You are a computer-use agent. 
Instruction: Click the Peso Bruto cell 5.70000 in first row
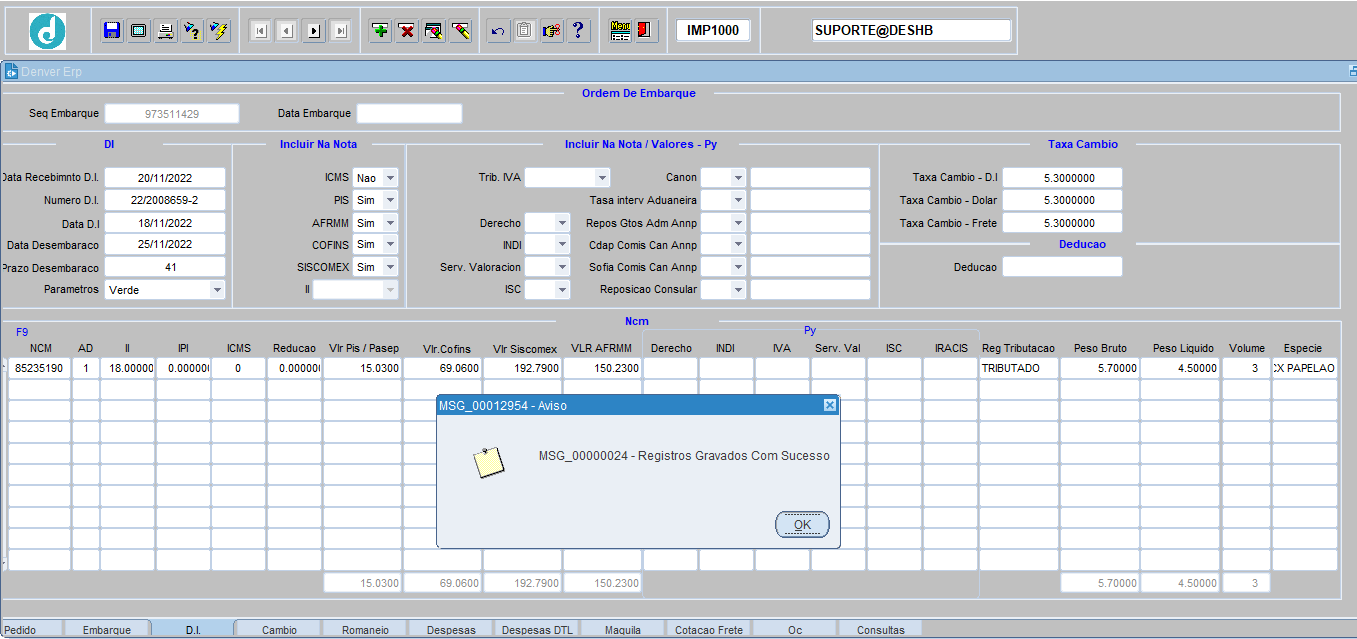click(x=1099, y=368)
